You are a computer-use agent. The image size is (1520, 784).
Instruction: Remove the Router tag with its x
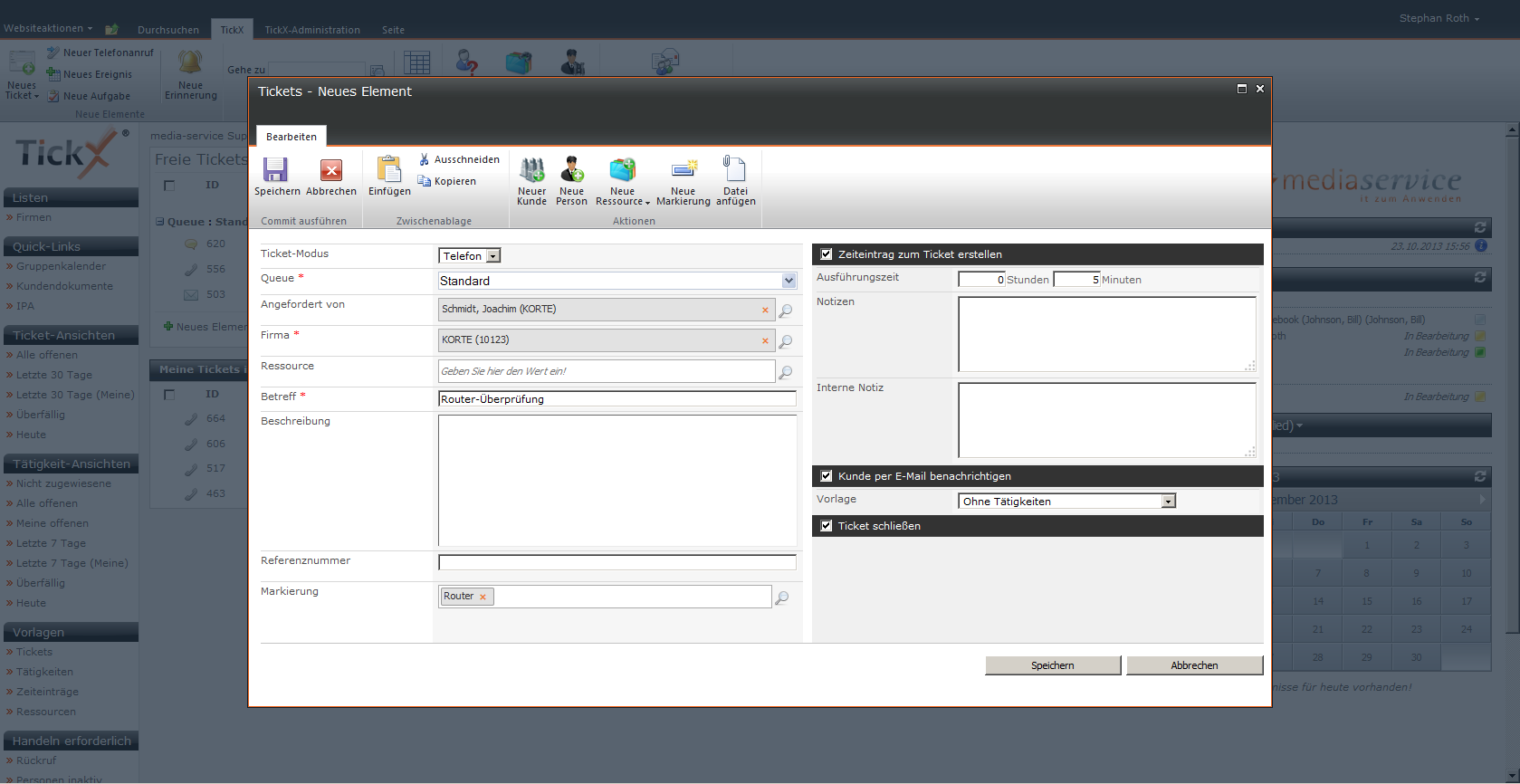pos(483,597)
